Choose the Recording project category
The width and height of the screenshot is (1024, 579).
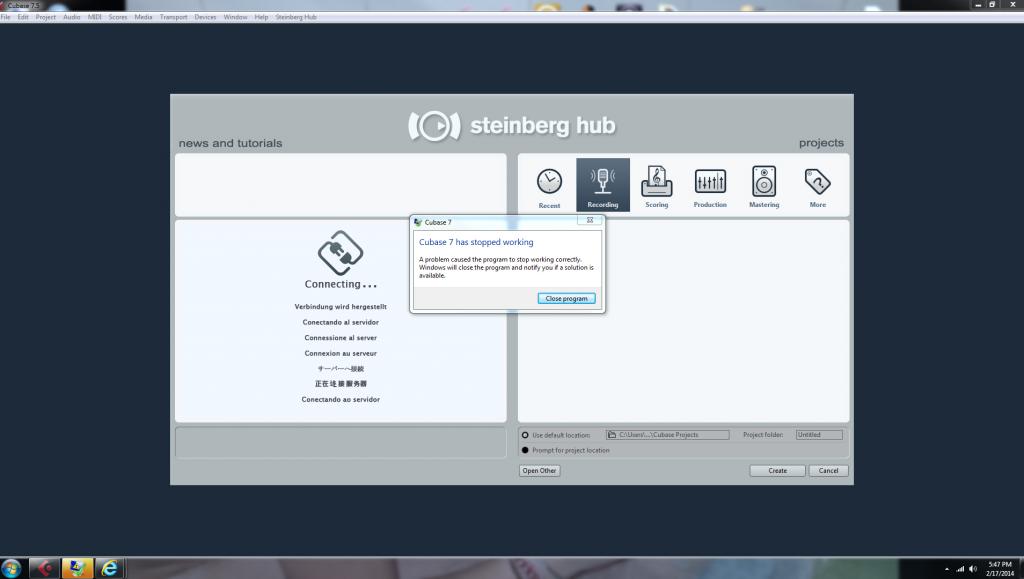tap(603, 185)
